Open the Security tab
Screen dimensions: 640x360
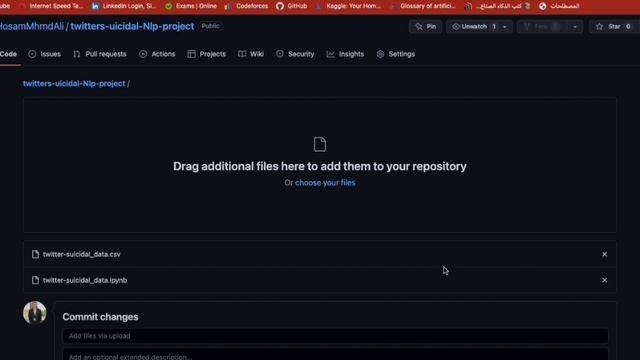pyautogui.click(x=295, y=54)
